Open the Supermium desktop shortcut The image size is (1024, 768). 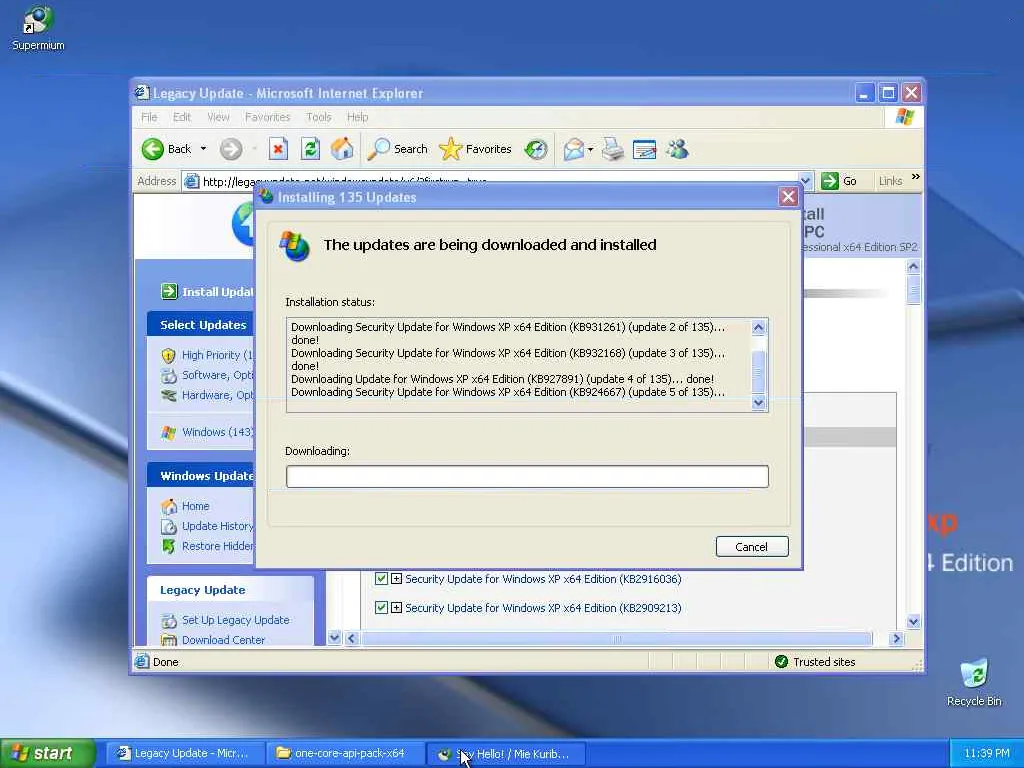click(x=37, y=28)
